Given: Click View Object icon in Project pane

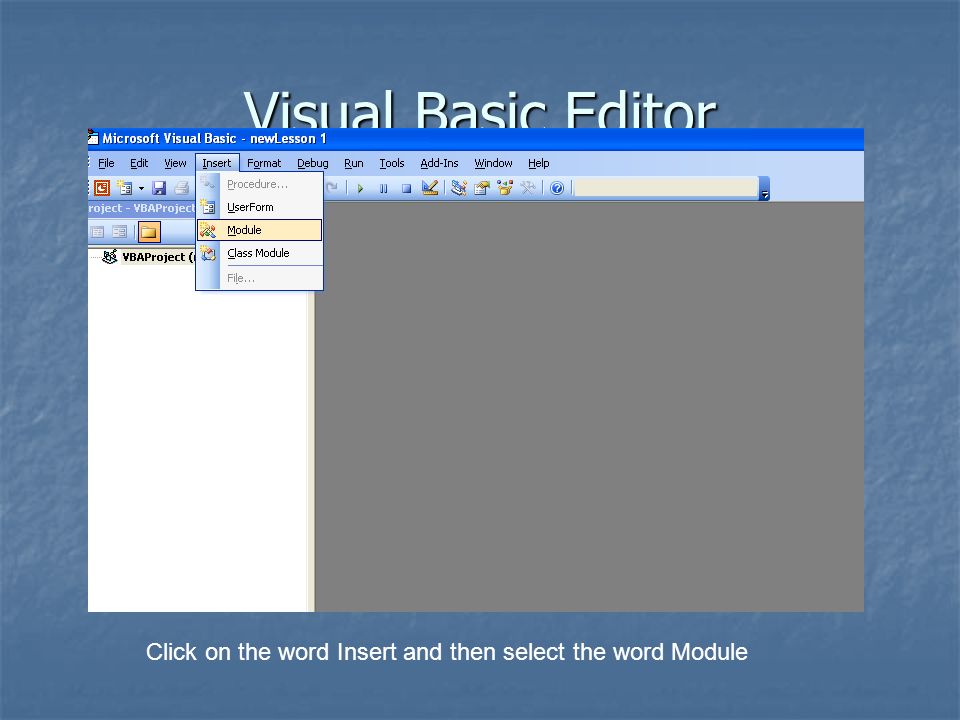Looking at the screenshot, I should coord(119,232).
